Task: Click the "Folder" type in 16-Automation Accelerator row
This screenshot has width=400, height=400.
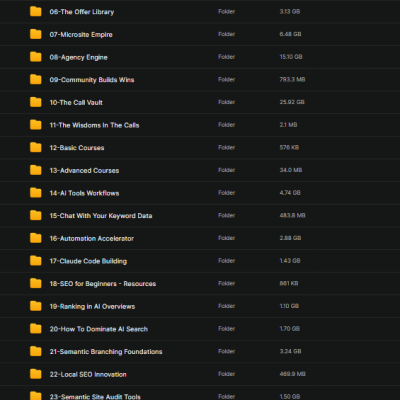Action: [x=227, y=238]
